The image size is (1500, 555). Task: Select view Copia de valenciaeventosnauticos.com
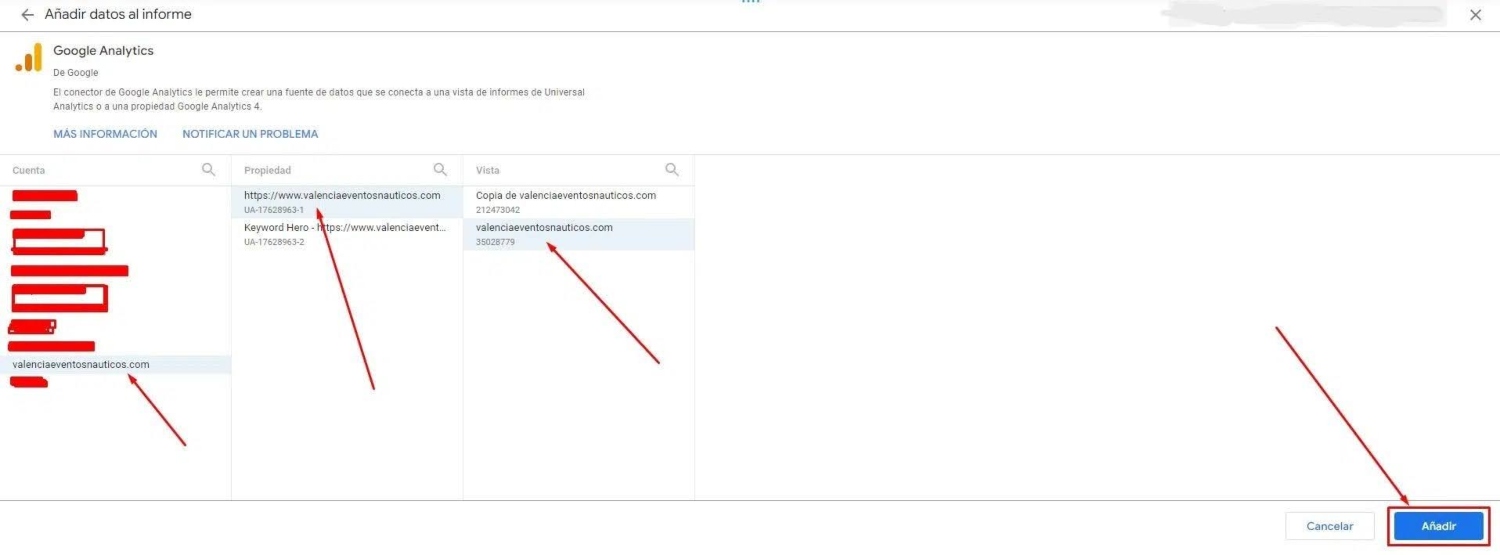(579, 202)
